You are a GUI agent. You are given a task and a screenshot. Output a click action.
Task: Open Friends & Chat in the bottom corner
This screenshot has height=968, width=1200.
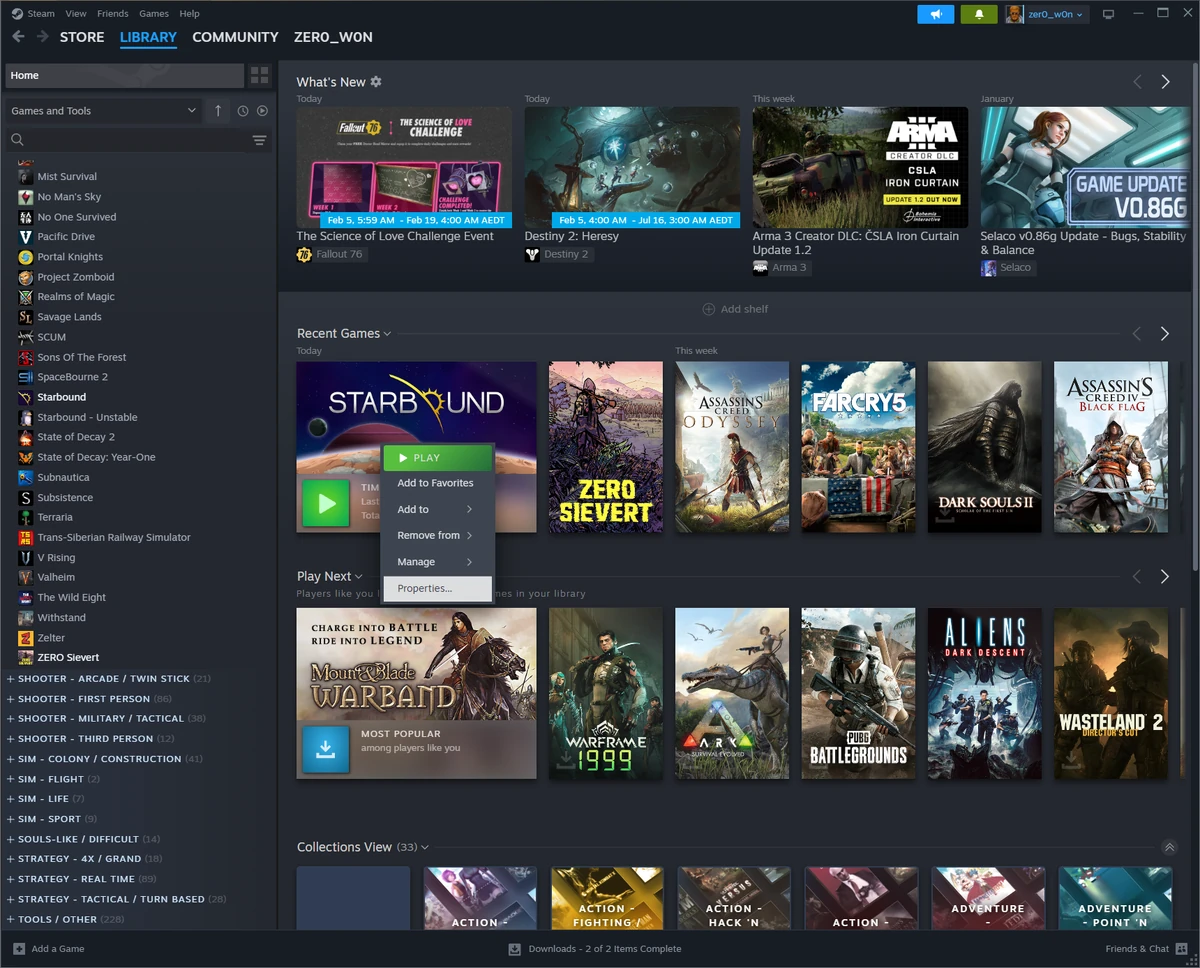(1140, 948)
